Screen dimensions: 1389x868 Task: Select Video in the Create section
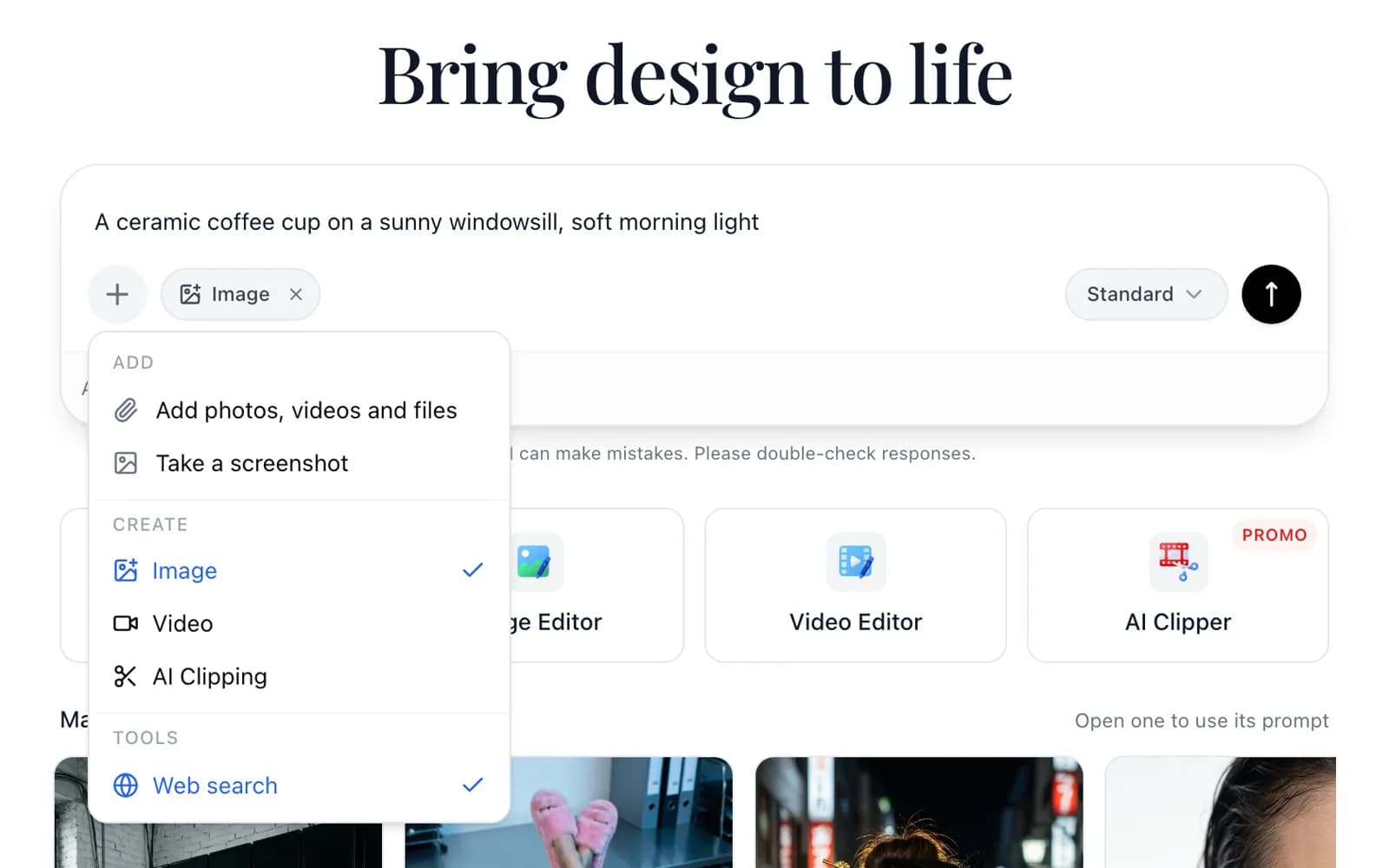(x=299, y=623)
